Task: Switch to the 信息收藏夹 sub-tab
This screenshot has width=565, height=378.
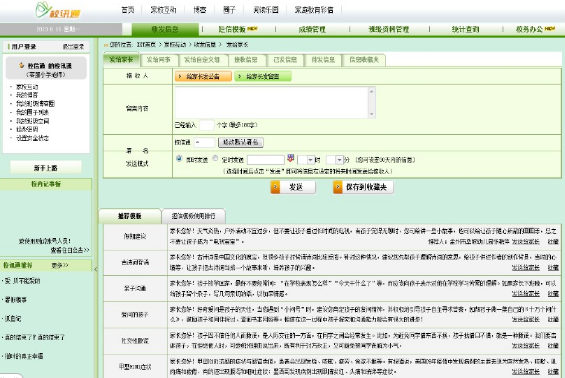Action: click(364, 60)
